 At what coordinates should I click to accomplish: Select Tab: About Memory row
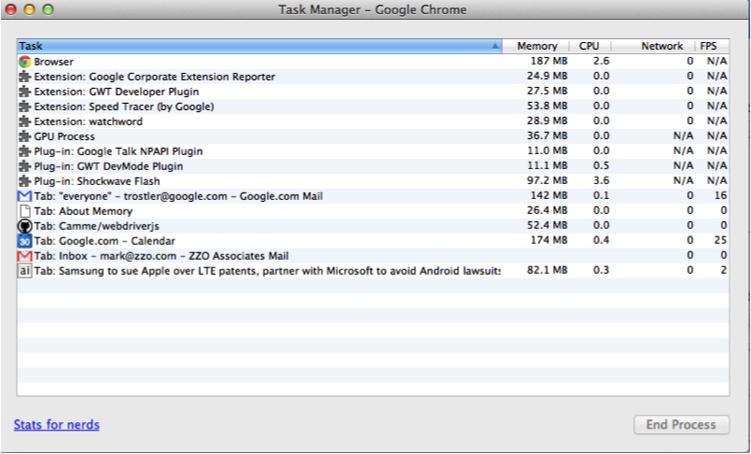[x=373, y=211]
